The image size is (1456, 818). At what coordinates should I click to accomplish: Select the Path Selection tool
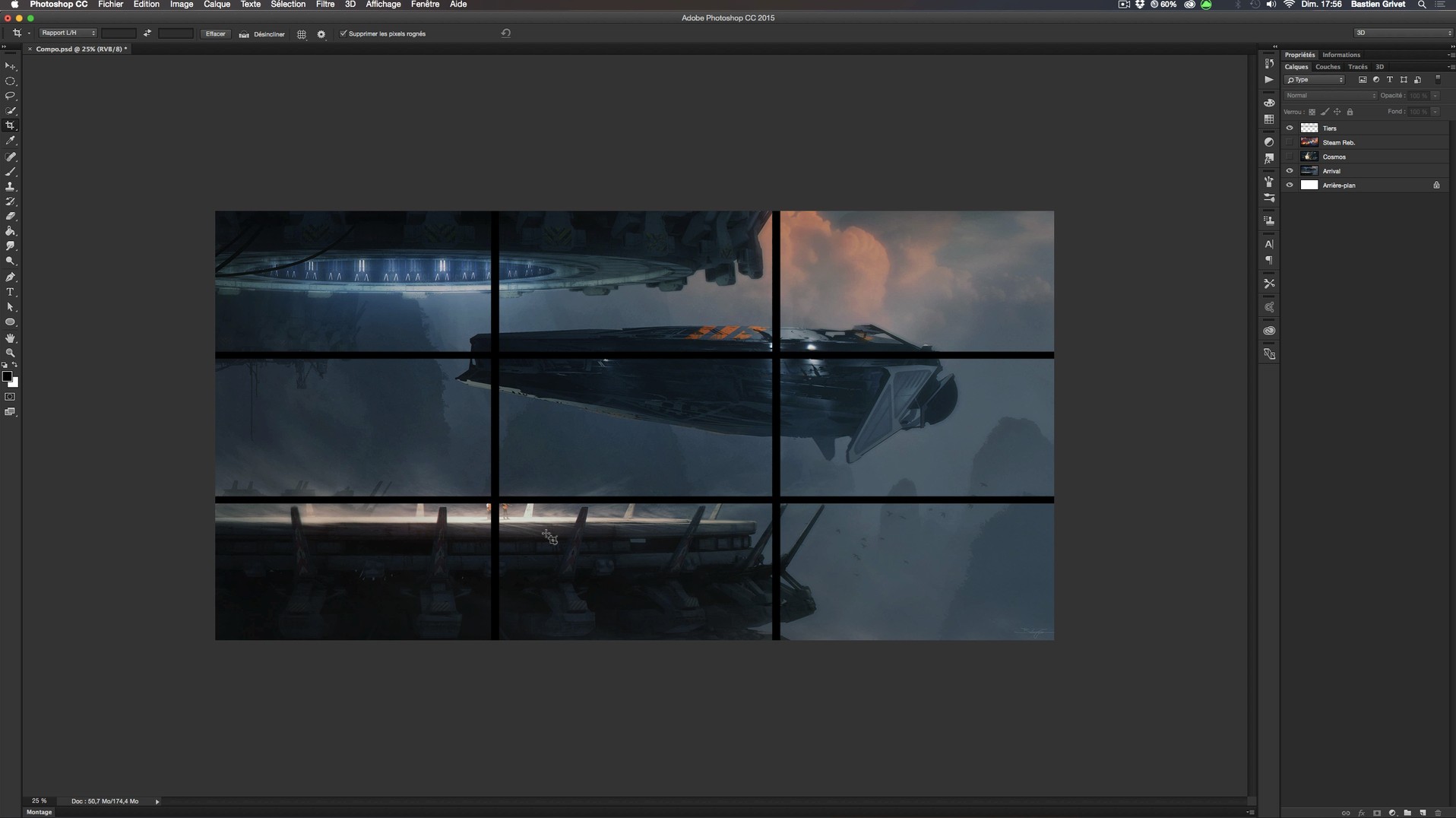(x=11, y=307)
